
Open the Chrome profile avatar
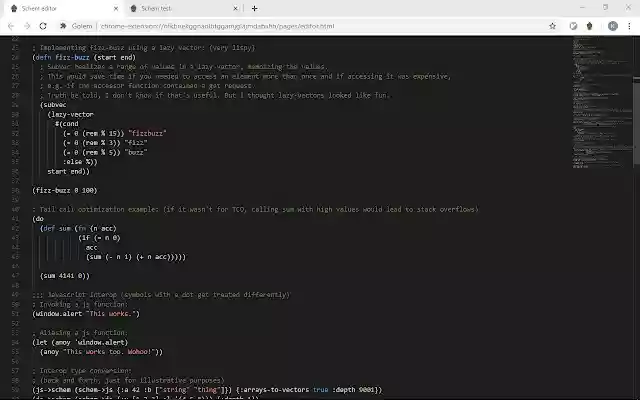click(613, 26)
